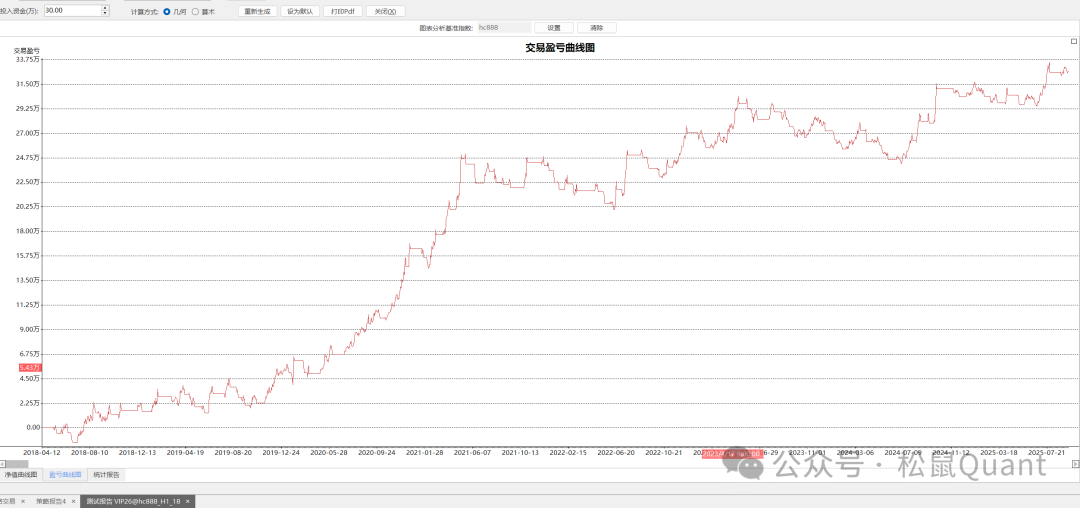1080x508 pixels.
Task: Switch to the 净值曲线图 tab
Action: pyautogui.click(x=21, y=474)
